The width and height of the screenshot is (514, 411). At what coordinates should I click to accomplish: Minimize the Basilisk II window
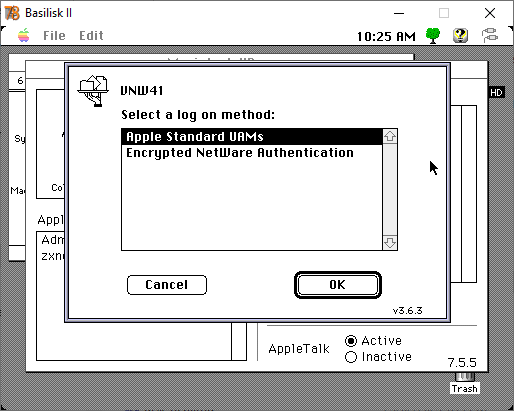point(399,13)
